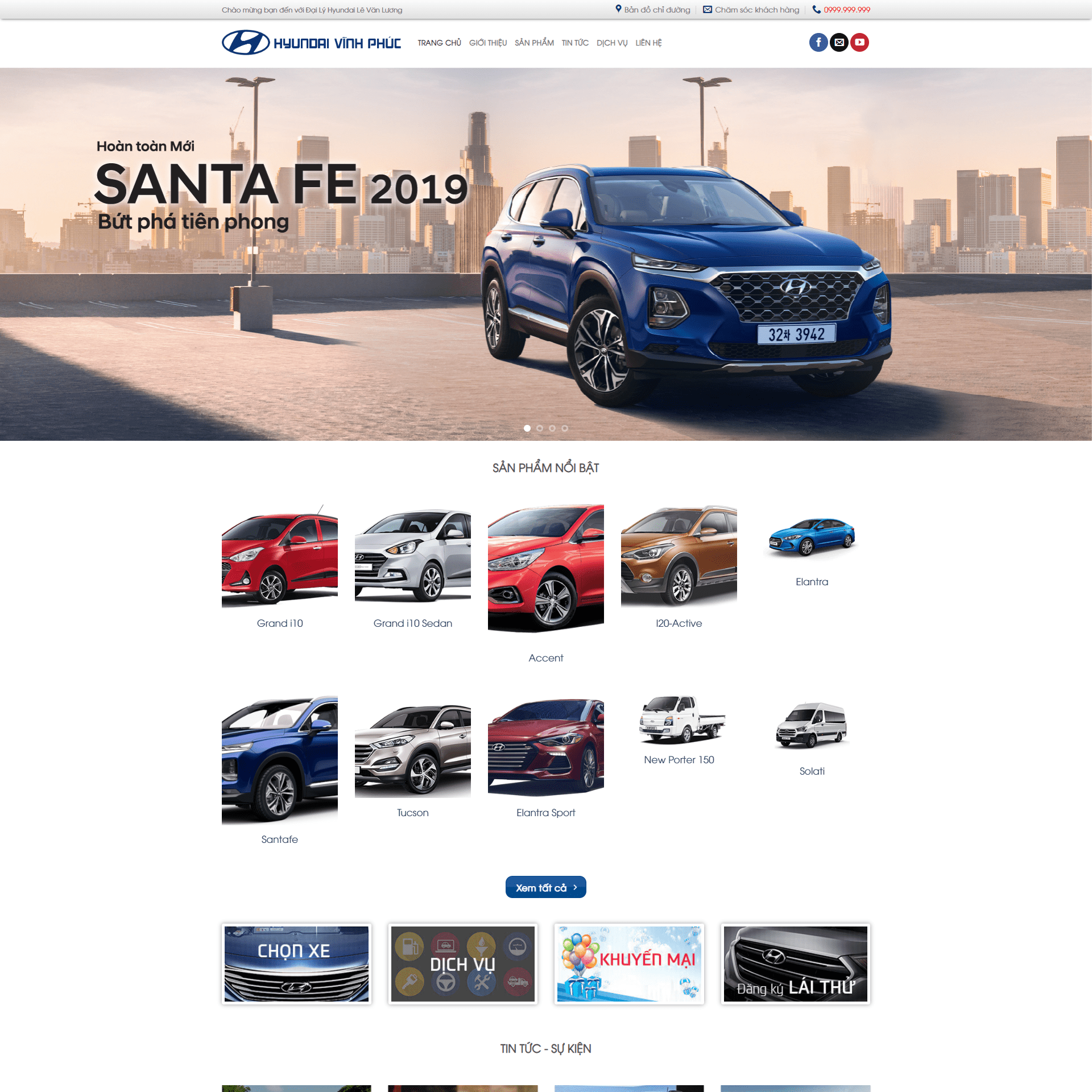Click the TIN TỨC - SỰ KIỆN heading
Image resolution: width=1092 pixels, height=1092 pixels.
pyautogui.click(x=546, y=1048)
